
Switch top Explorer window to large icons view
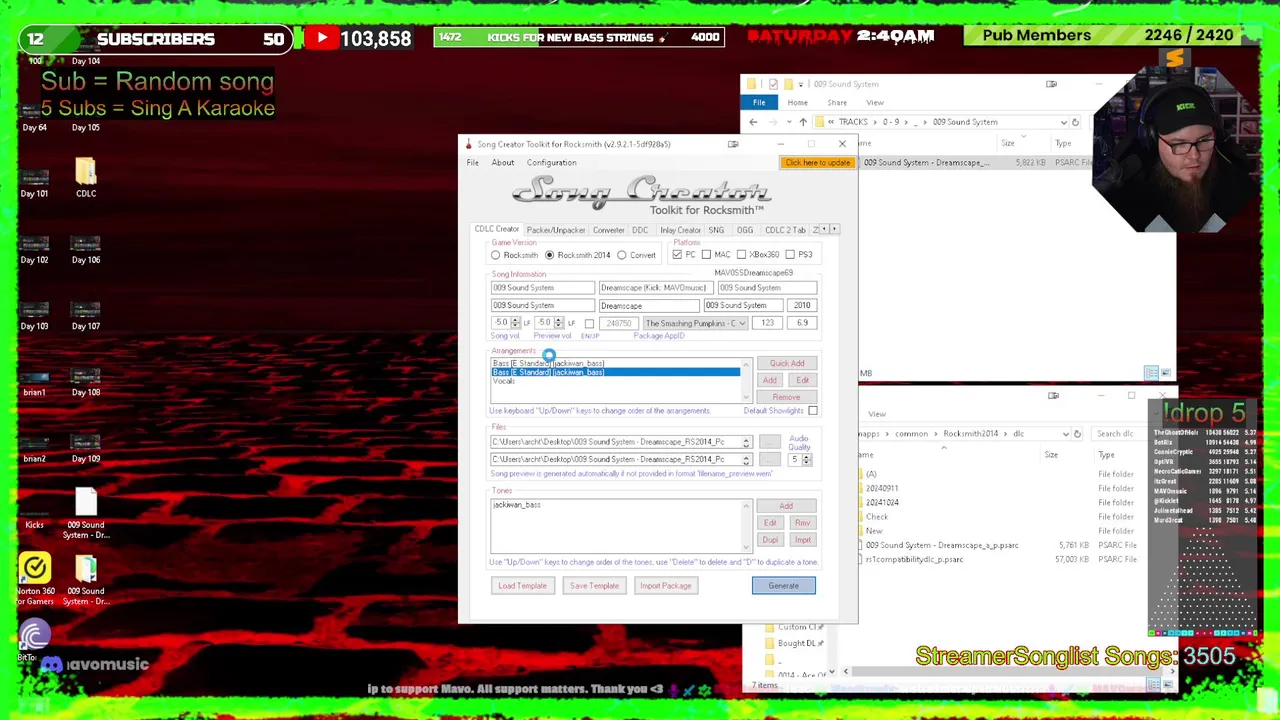(x=1165, y=373)
